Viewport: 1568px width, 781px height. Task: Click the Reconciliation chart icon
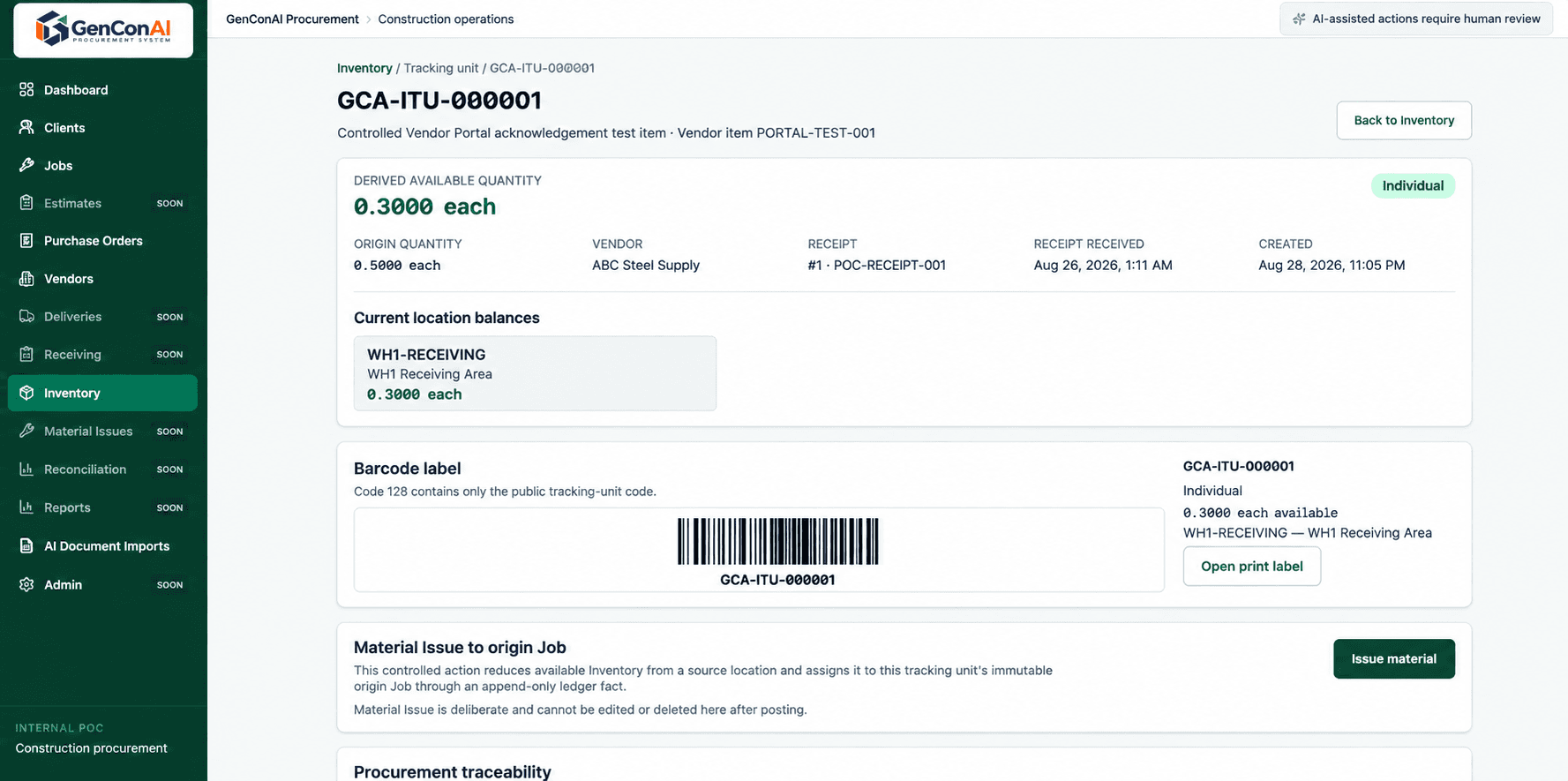click(26, 469)
